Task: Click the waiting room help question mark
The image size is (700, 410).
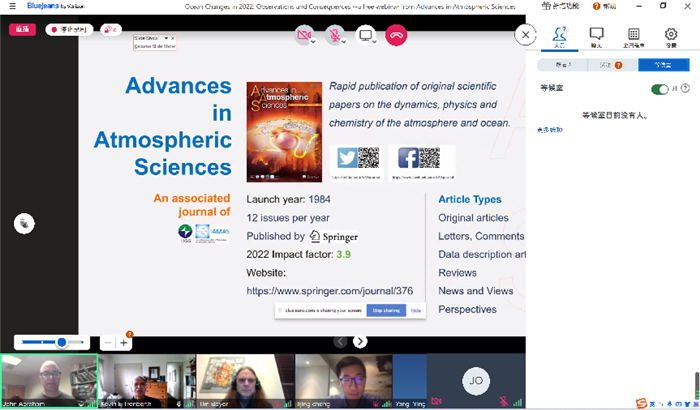Action: click(x=683, y=89)
